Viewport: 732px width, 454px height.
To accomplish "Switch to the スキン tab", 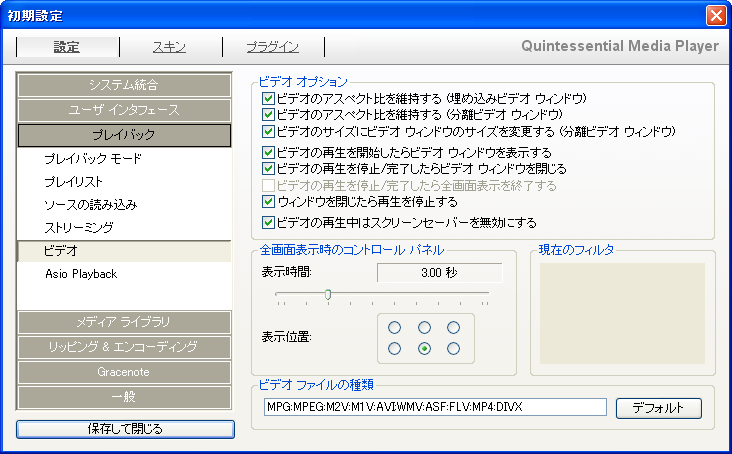I will point(168,47).
